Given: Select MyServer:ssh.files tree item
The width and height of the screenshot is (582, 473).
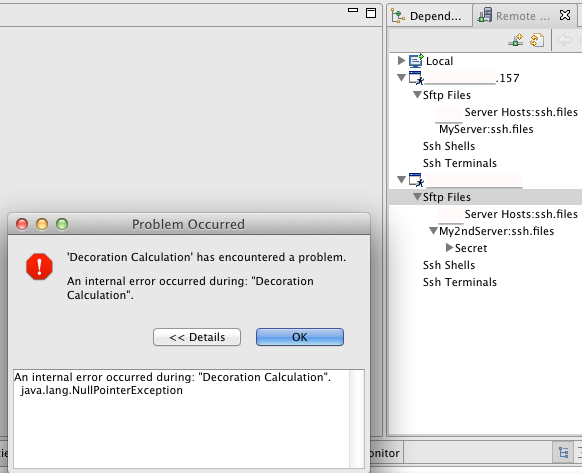Looking at the screenshot, I should click(x=486, y=129).
